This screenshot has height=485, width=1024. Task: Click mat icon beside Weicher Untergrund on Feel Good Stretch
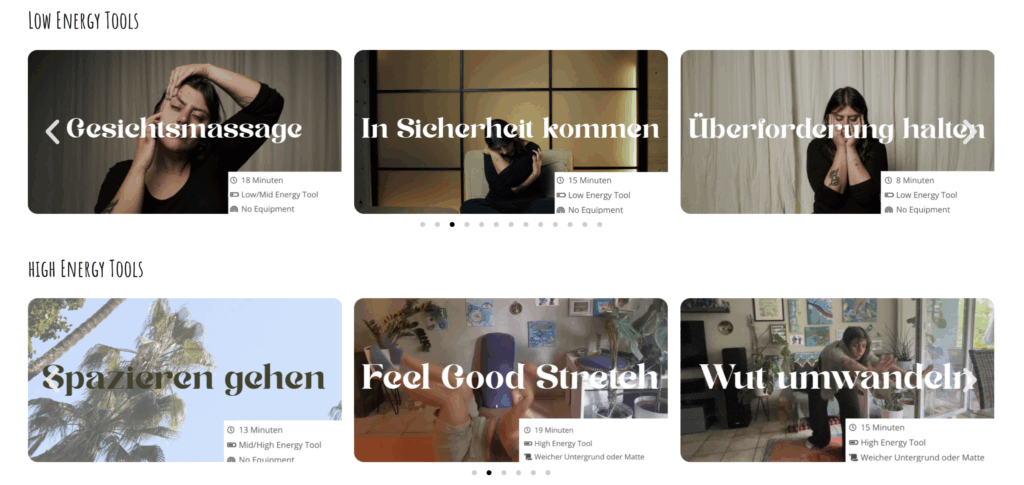528,457
